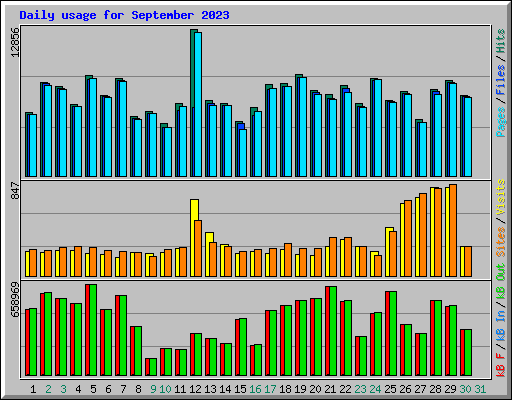
Task: Click day 9 on the x-axis
Action: [153, 389]
